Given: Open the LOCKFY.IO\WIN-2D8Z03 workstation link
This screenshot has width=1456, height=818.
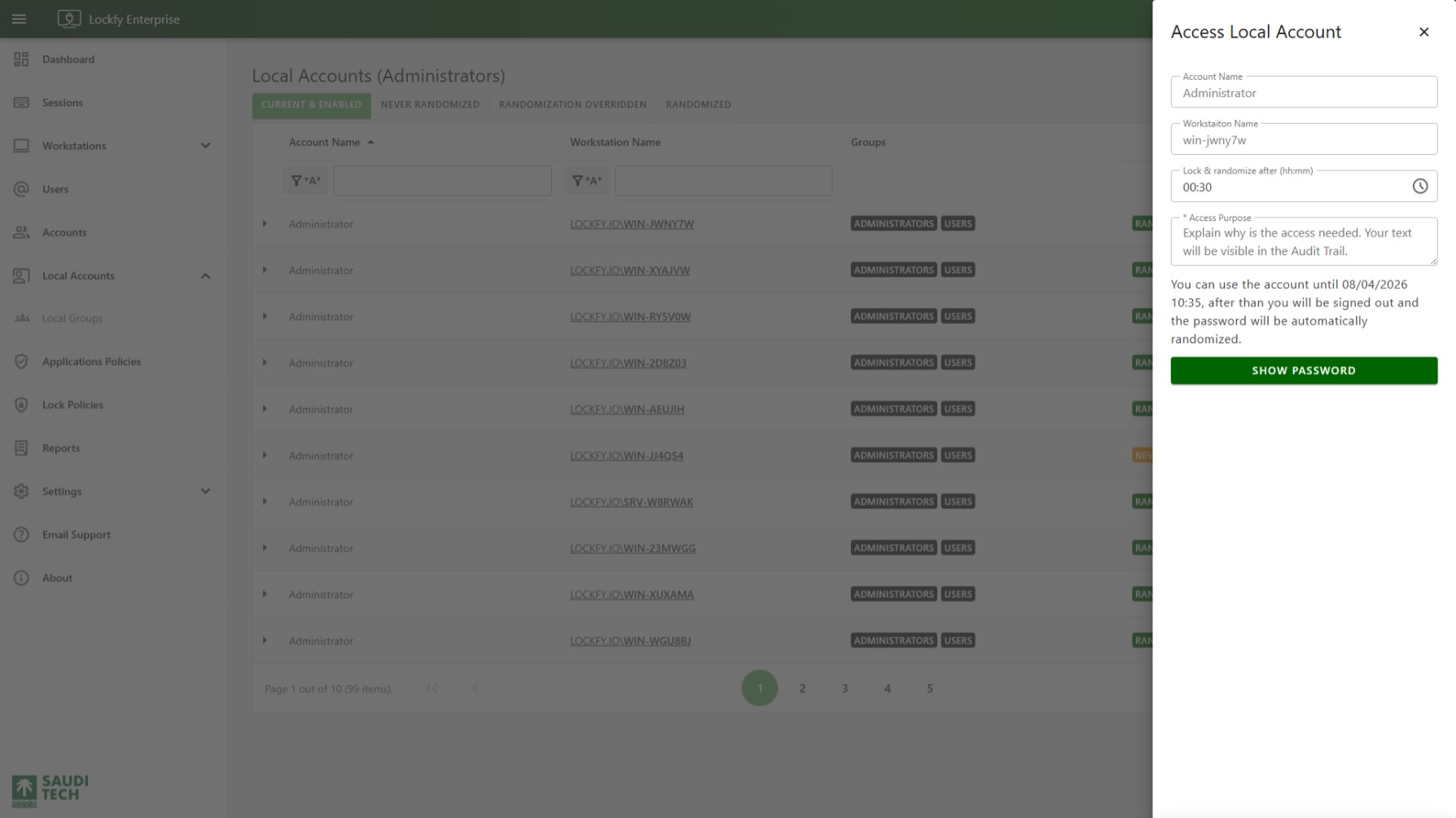Looking at the screenshot, I should pyautogui.click(x=628, y=363).
